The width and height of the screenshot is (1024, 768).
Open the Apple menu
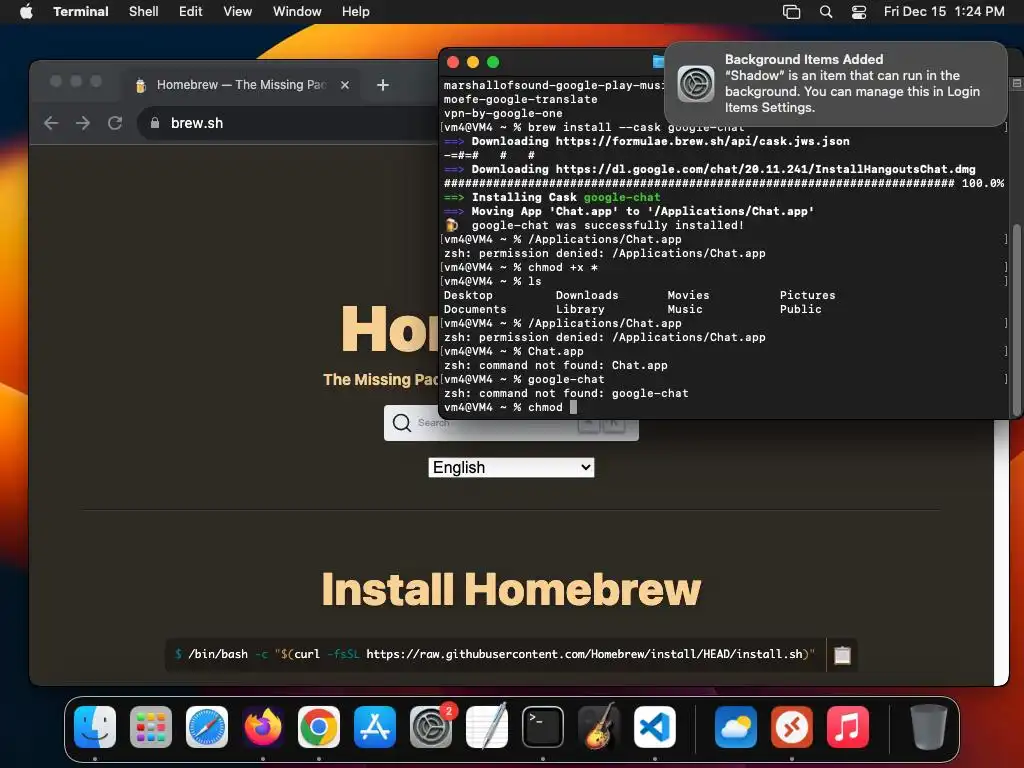click(26, 11)
